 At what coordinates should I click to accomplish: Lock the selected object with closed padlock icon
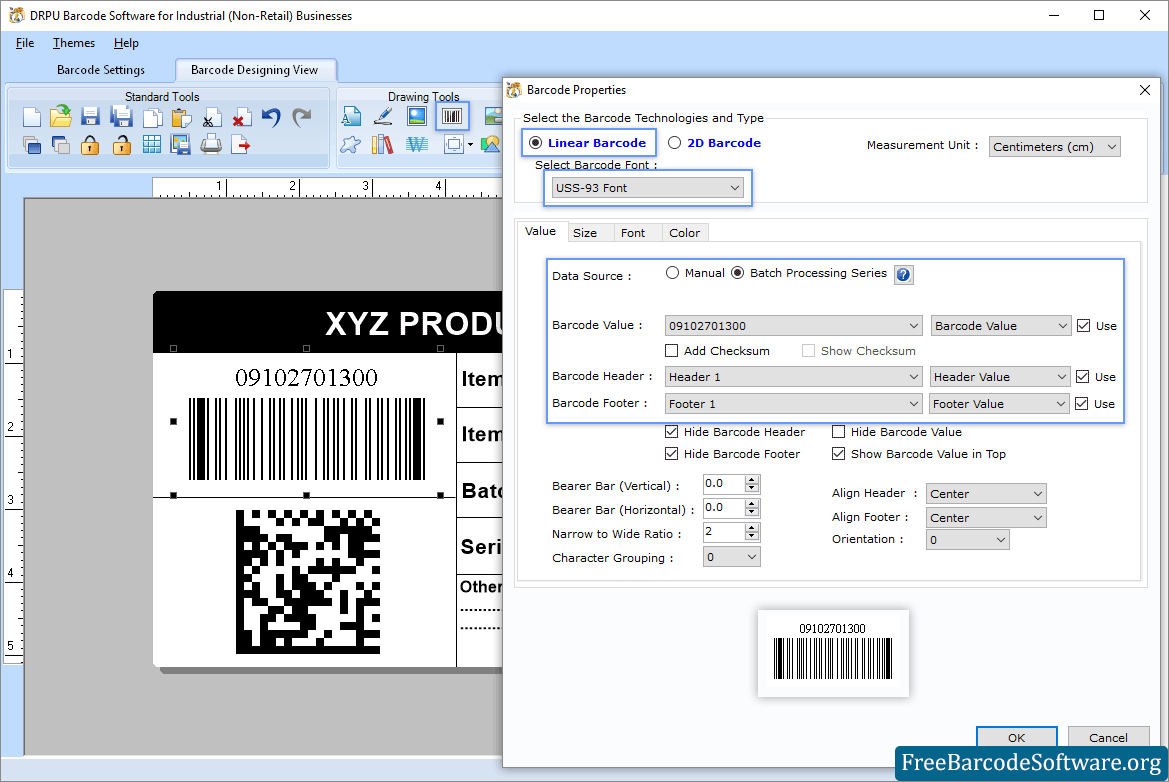(90, 145)
